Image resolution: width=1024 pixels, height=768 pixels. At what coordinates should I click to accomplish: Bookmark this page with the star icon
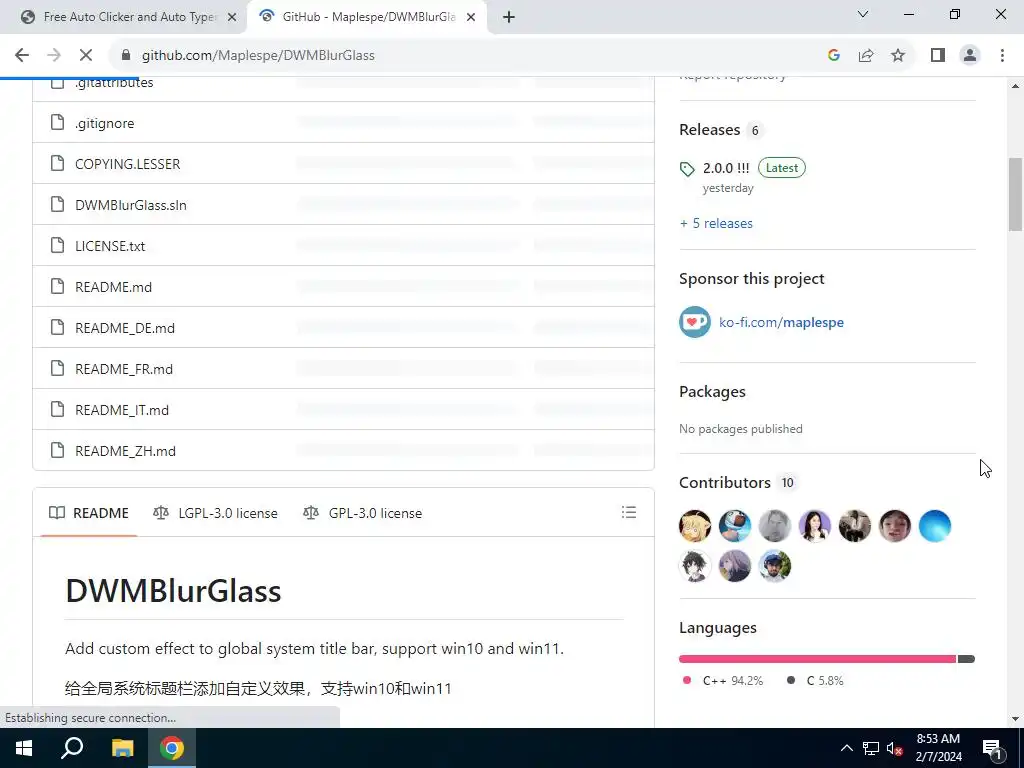(898, 56)
